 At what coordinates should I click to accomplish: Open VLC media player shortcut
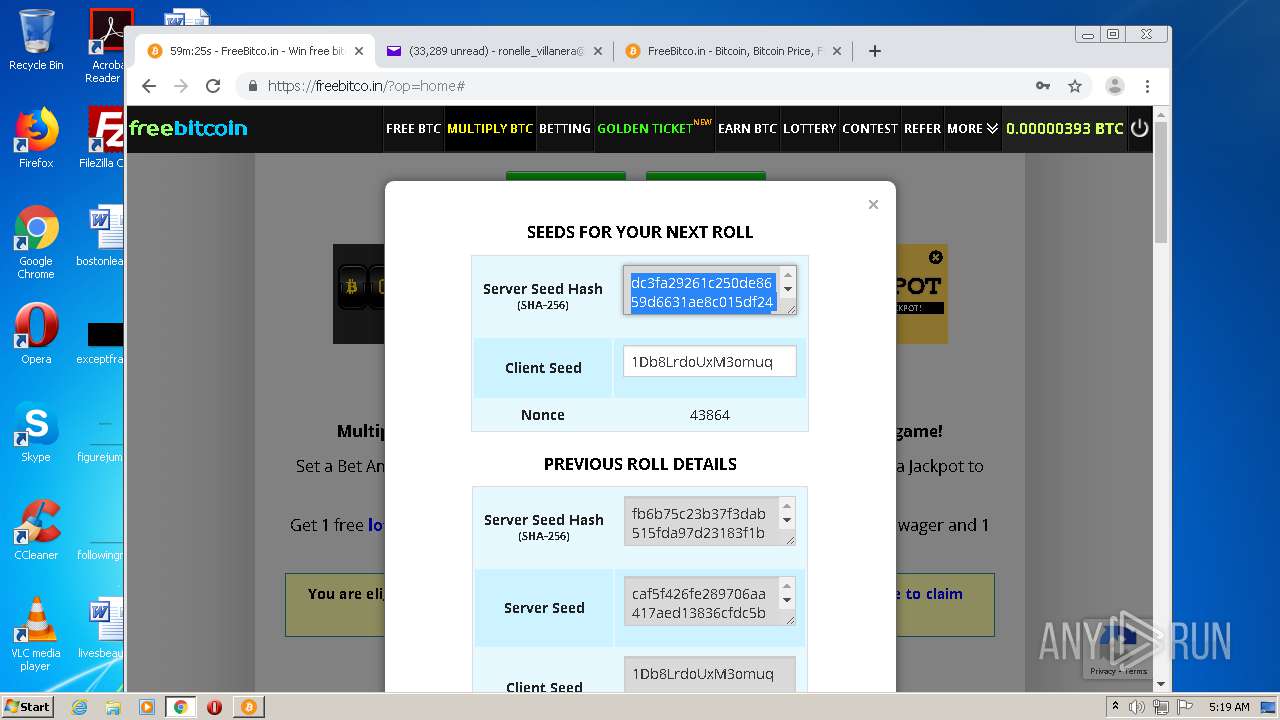tap(36, 635)
